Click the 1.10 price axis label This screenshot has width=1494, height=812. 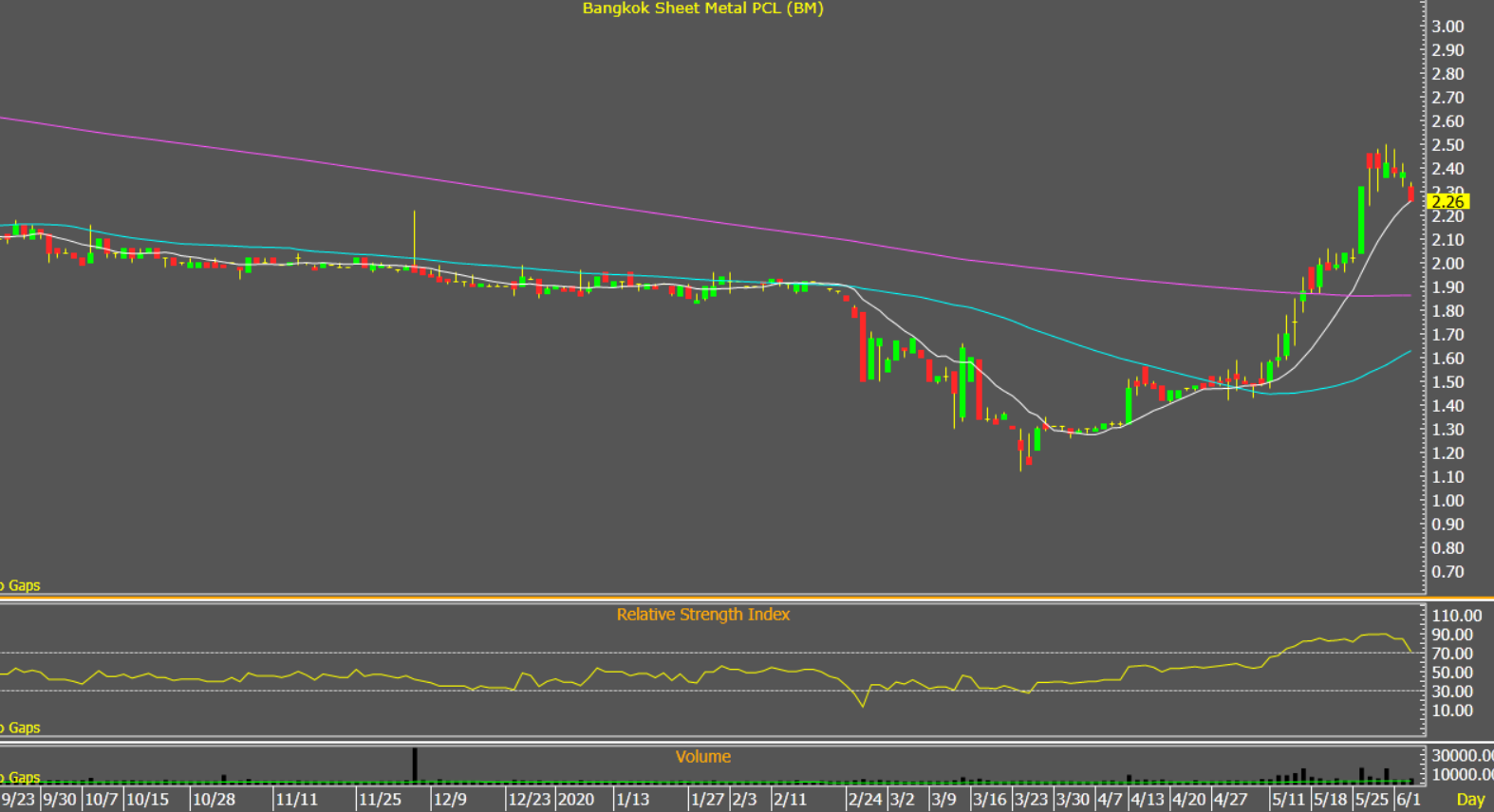coord(1448,477)
